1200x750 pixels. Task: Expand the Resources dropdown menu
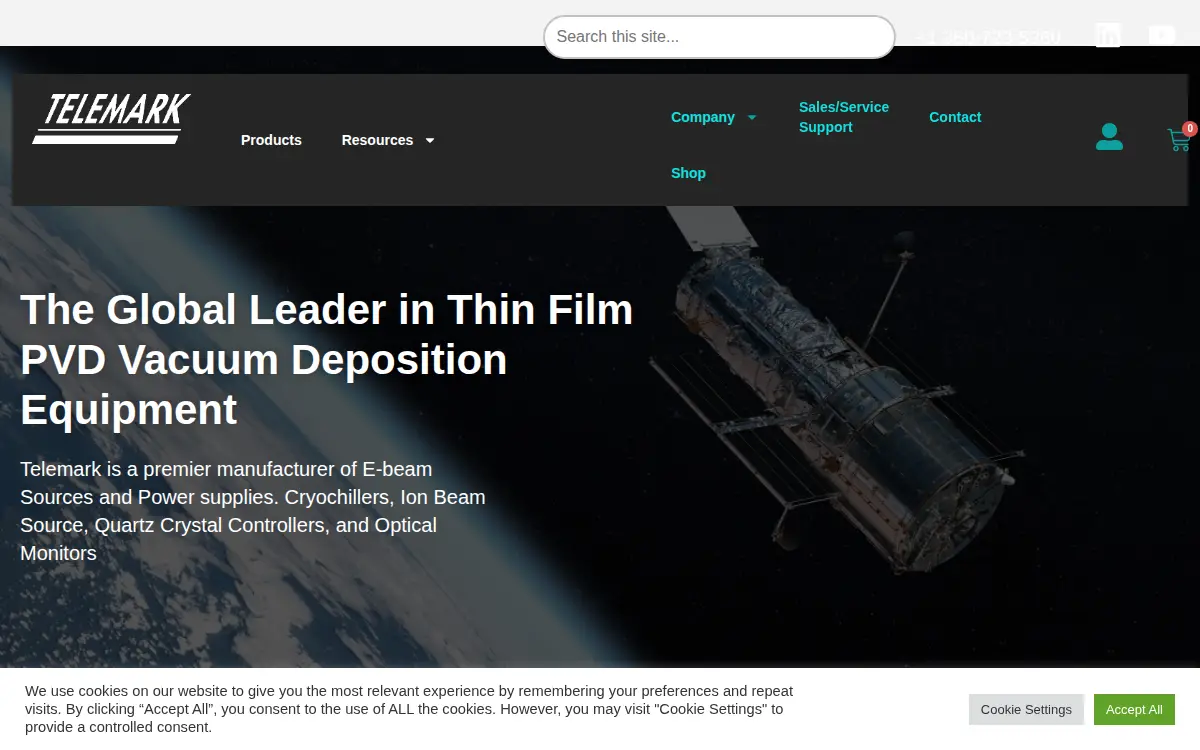388,140
